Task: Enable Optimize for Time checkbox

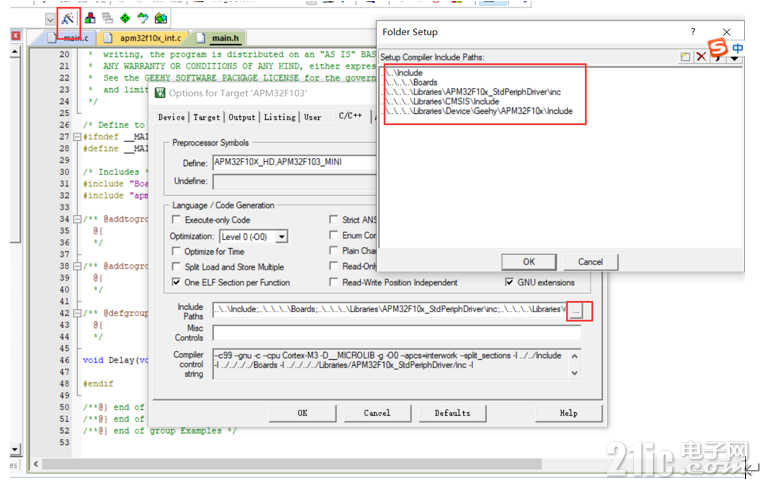Action: [x=176, y=251]
